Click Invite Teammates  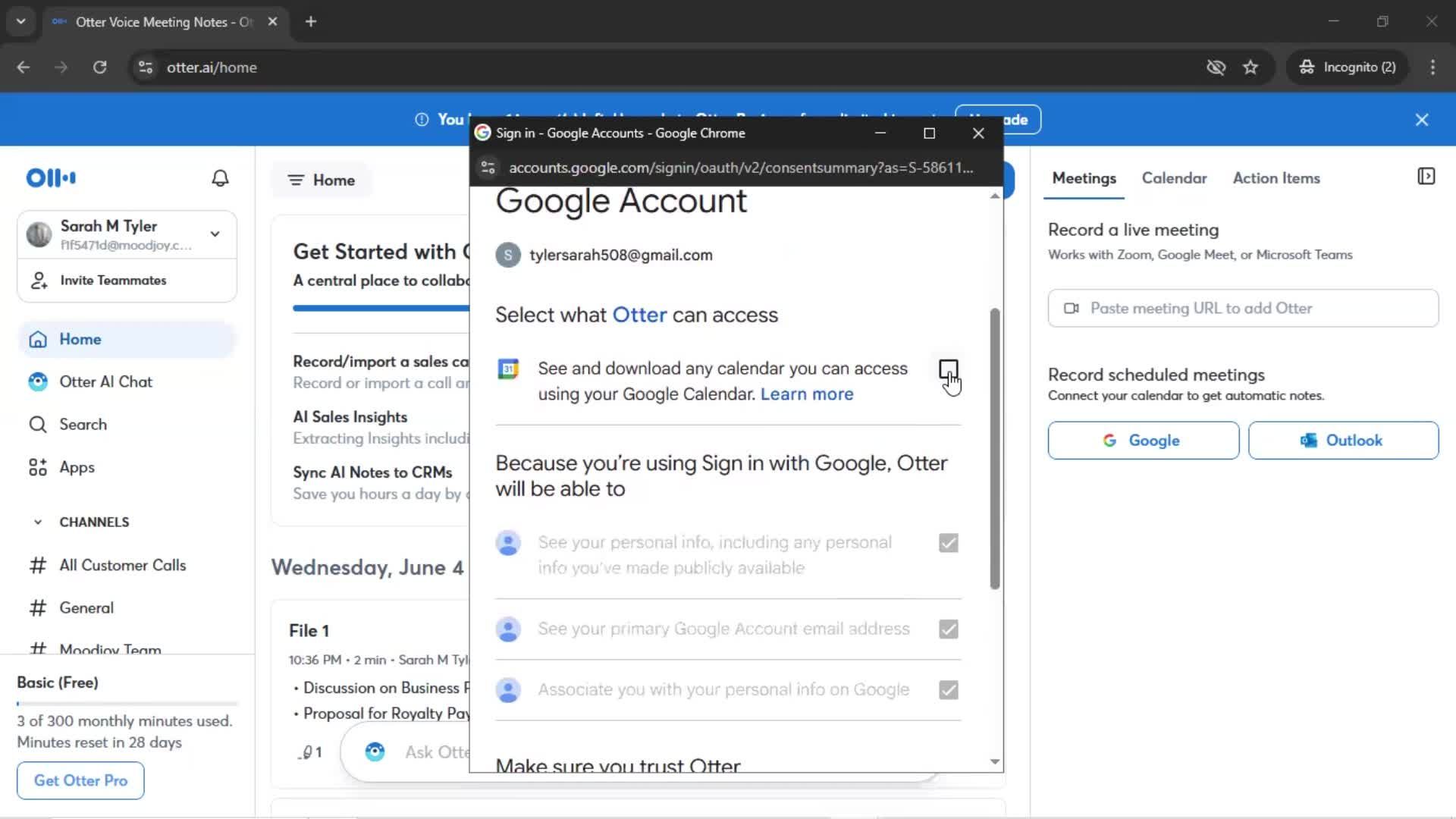127,281
